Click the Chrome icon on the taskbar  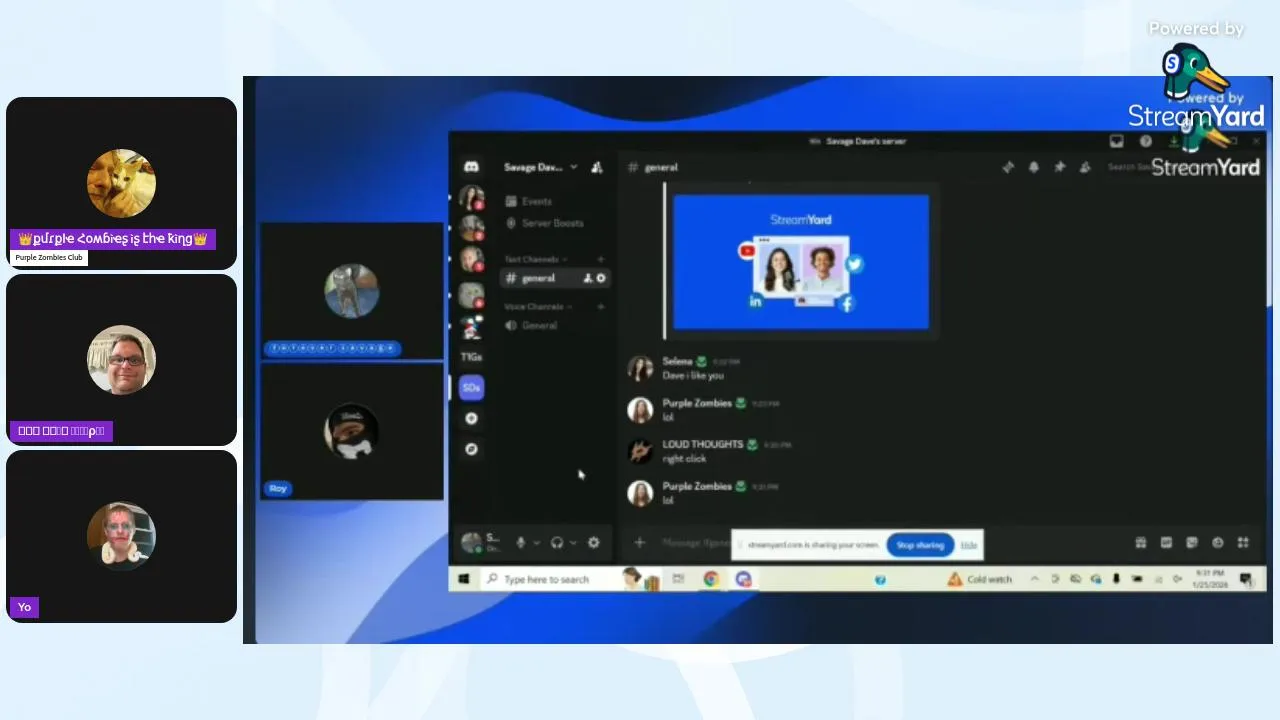[711, 579]
